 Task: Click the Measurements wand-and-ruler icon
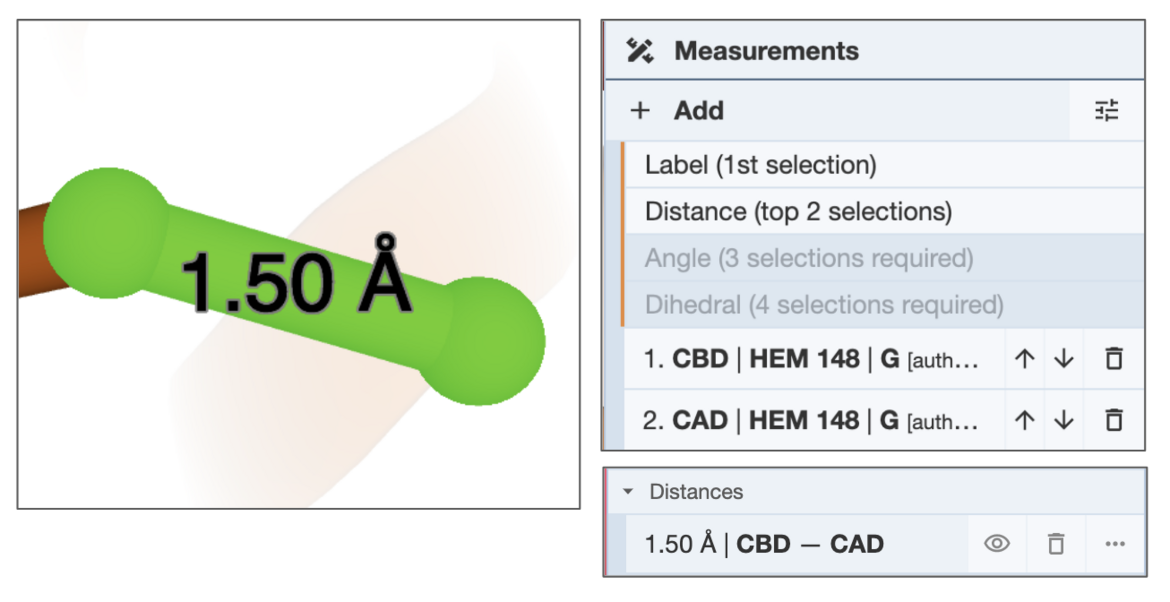point(640,51)
